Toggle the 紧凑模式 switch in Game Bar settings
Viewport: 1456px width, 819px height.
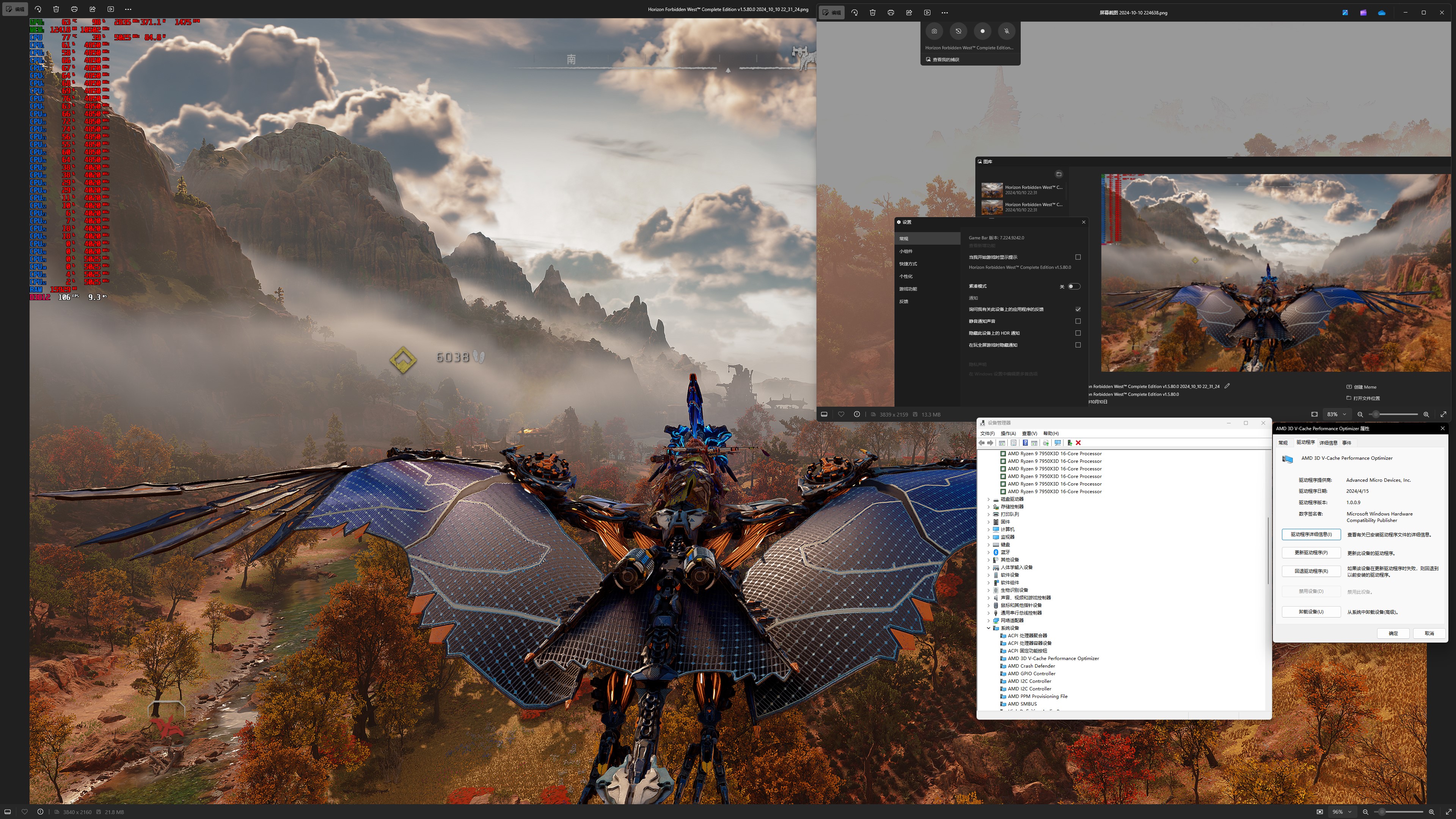pos(1074,286)
